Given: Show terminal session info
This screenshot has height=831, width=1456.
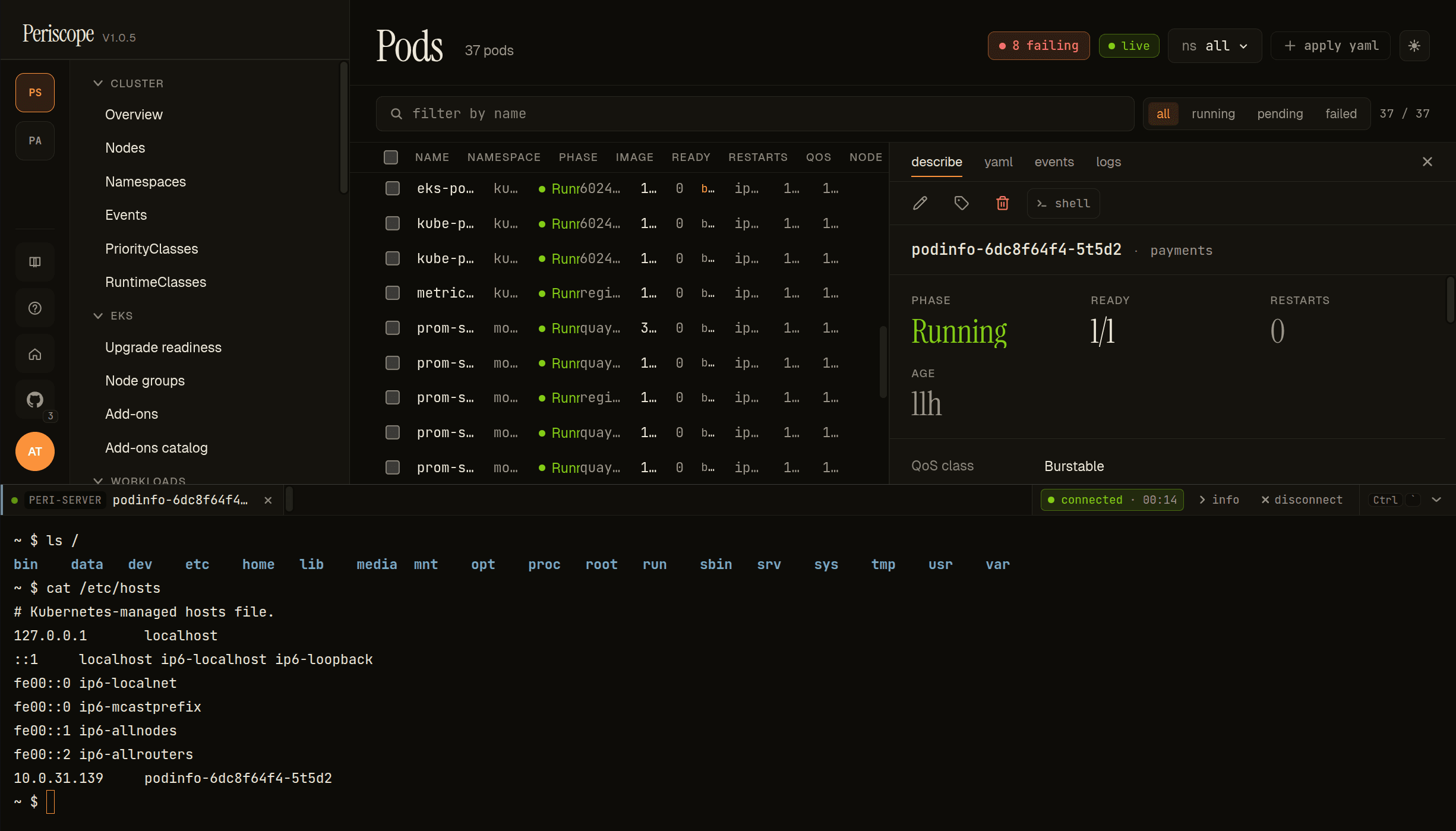Looking at the screenshot, I should pos(1219,500).
